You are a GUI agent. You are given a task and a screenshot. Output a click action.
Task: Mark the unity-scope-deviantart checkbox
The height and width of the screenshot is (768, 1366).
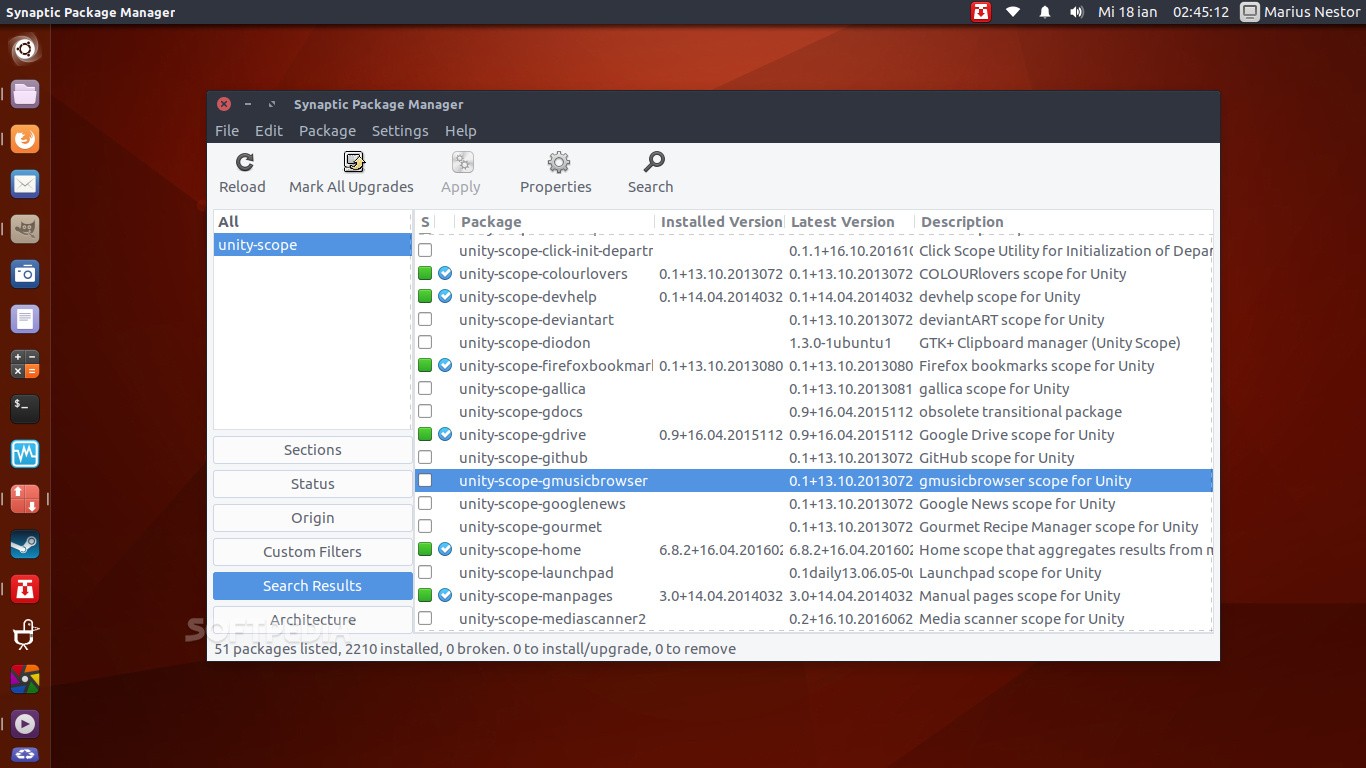425,320
